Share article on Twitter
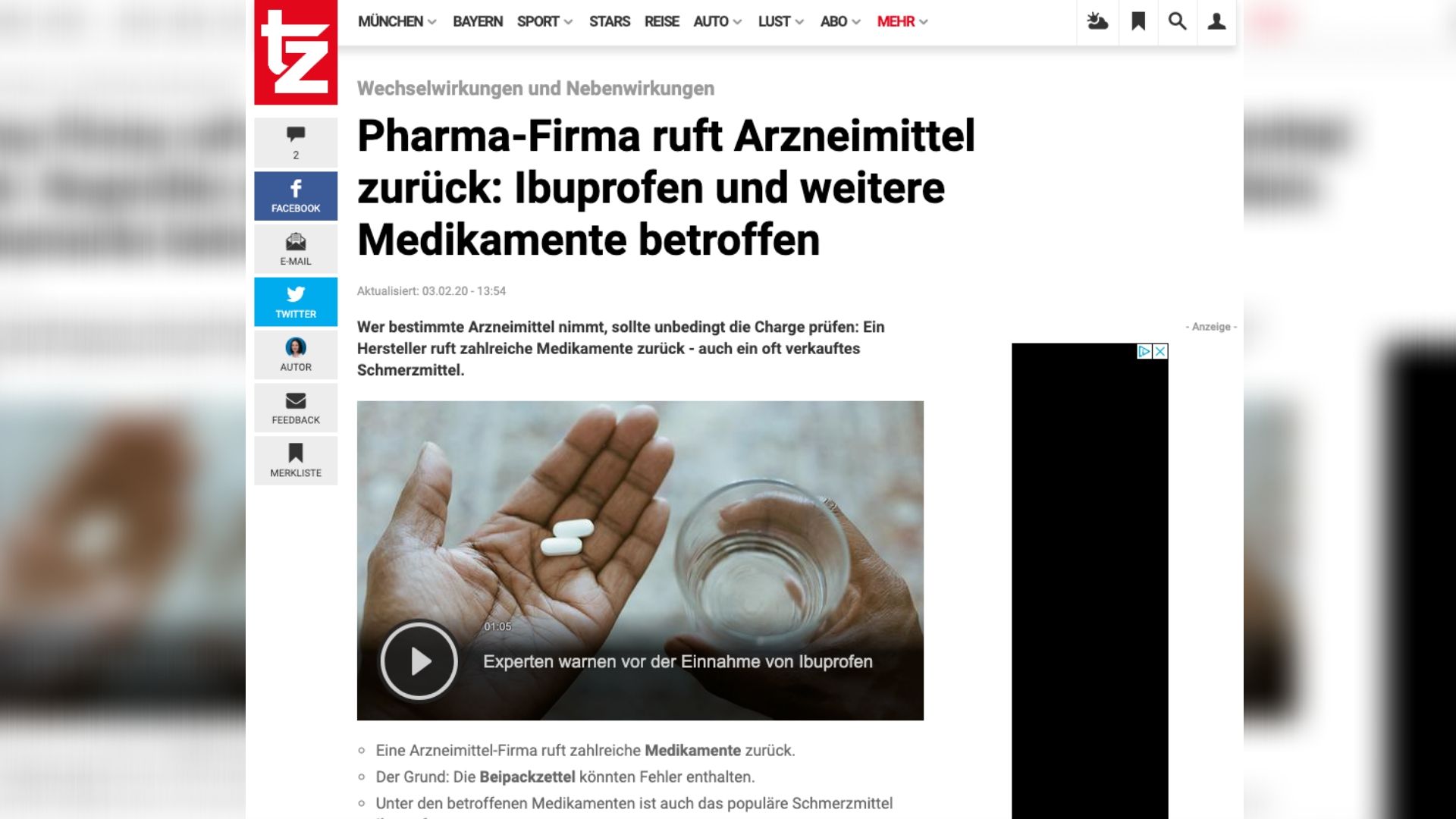 296,302
